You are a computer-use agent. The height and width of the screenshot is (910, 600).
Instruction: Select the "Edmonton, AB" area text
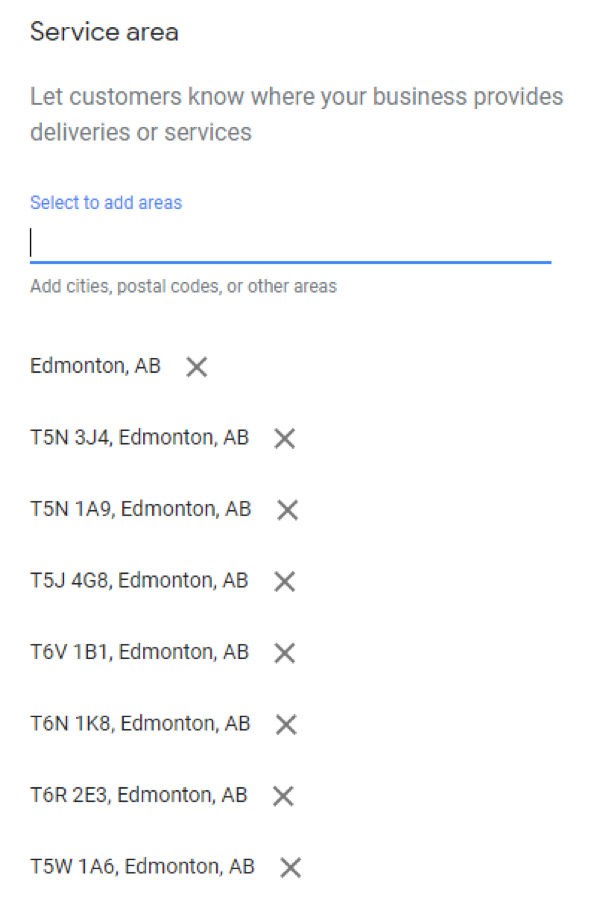[95, 366]
